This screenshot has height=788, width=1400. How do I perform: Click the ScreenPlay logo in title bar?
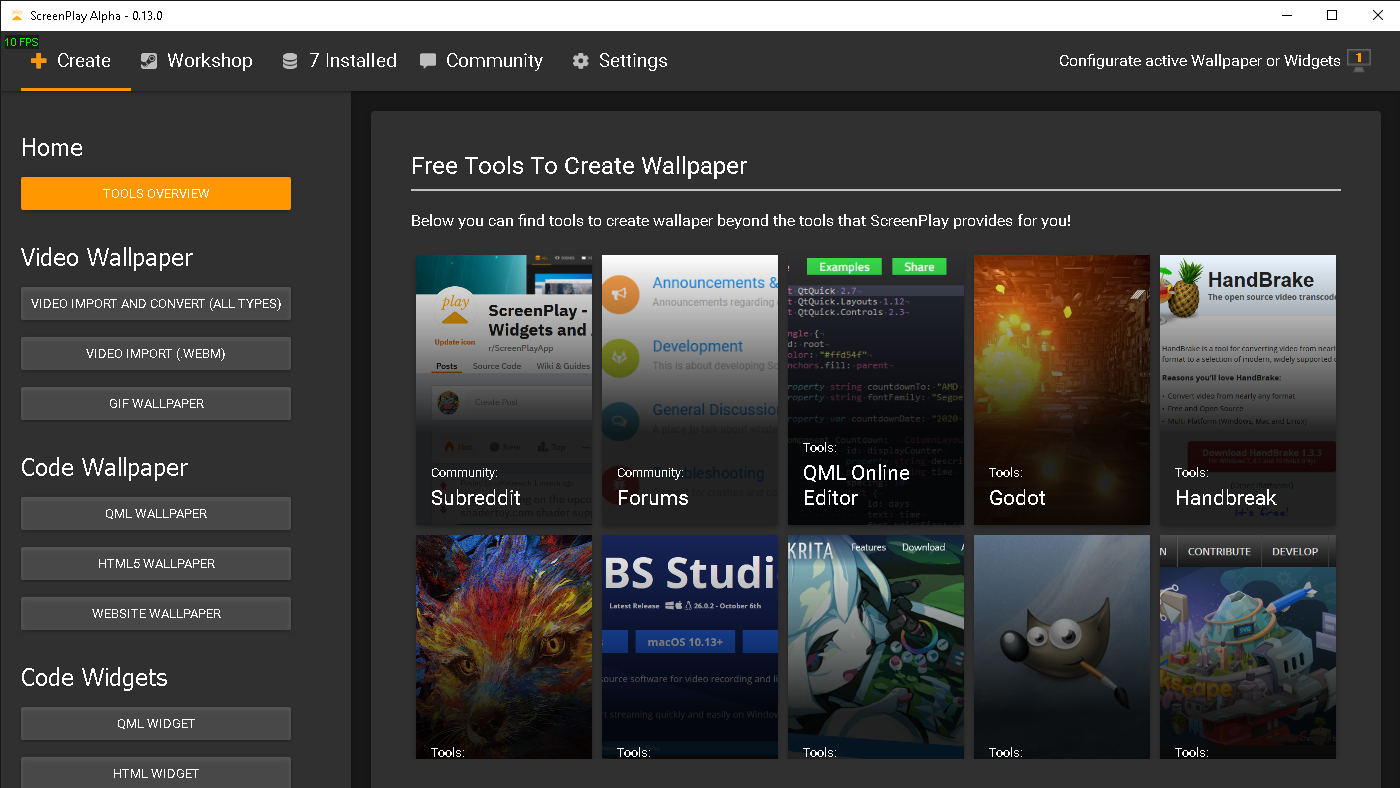(16, 15)
